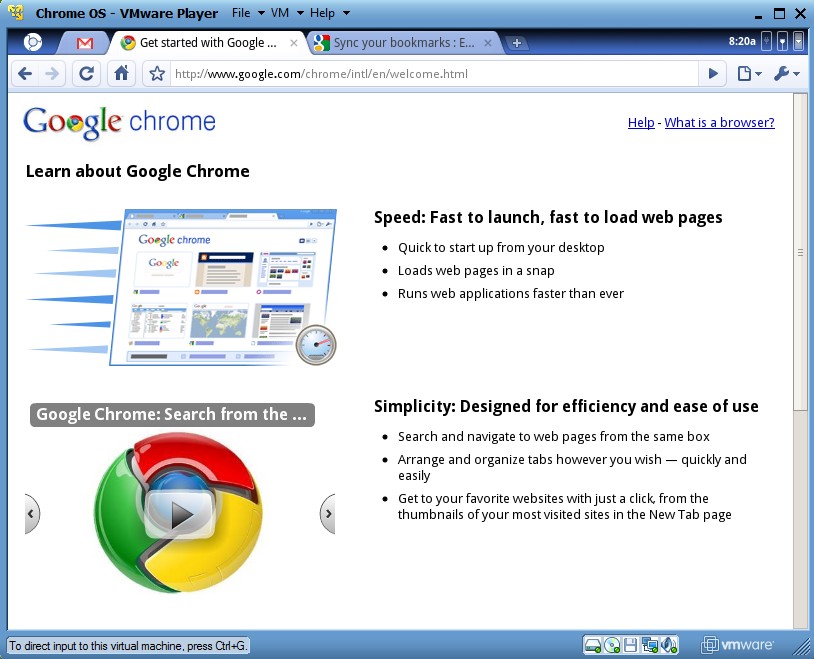Open the File menu in VMware Player

pos(244,13)
